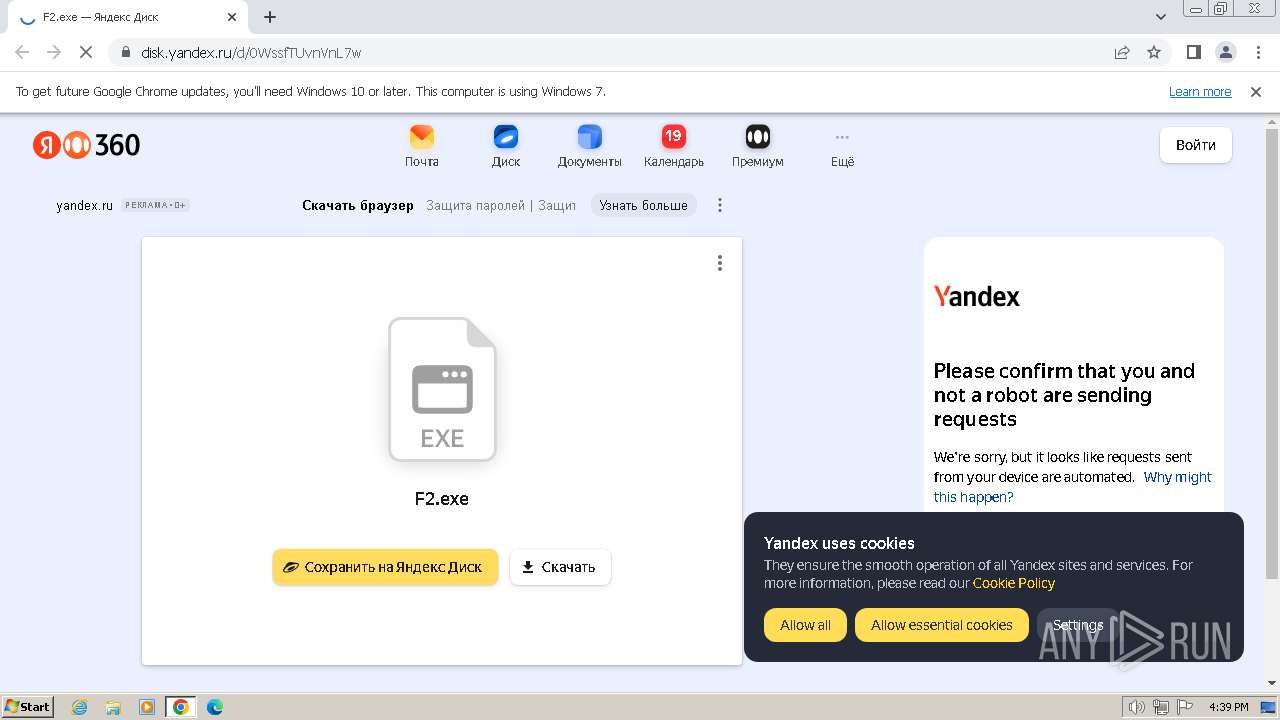Open Windows Media Player from taskbar
The image size is (1280, 720).
click(147, 707)
